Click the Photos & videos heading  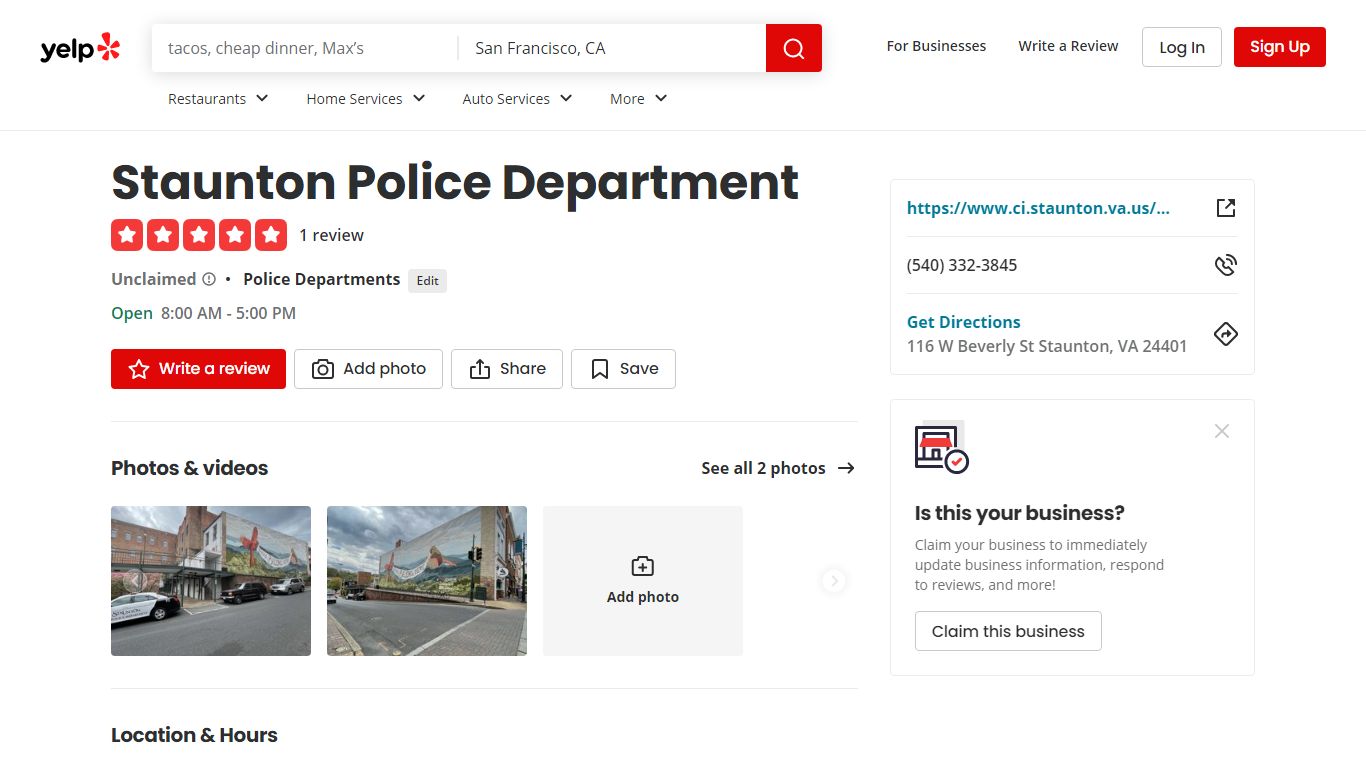[x=189, y=468]
